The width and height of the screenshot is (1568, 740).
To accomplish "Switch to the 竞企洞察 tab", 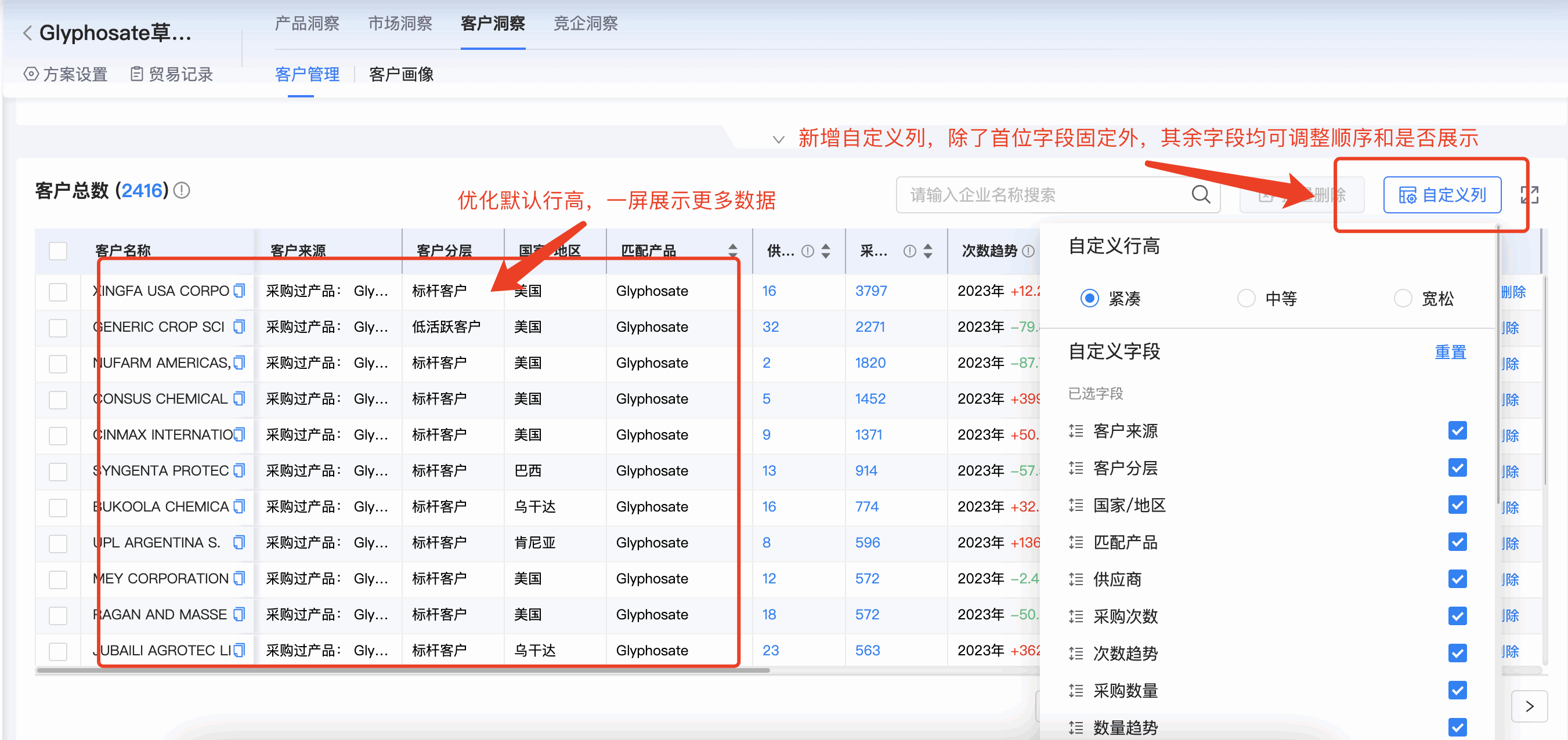I will click(585, 24).
